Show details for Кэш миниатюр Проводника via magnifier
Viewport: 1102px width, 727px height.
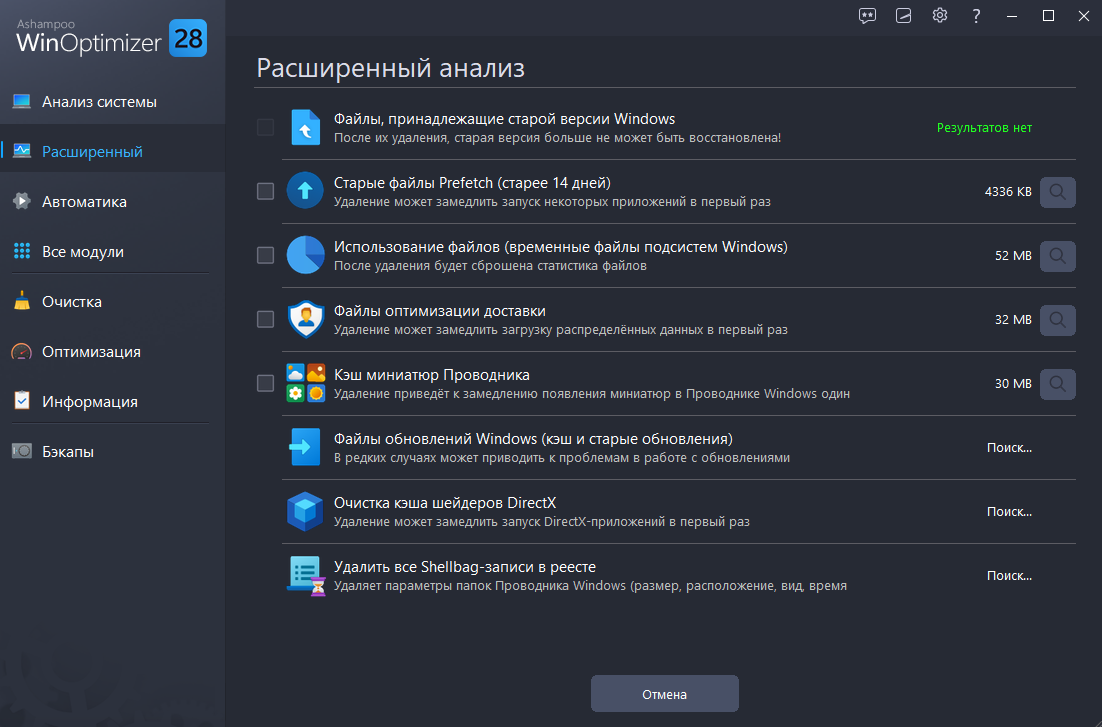pyautogui.click(x=1058, y=384)
